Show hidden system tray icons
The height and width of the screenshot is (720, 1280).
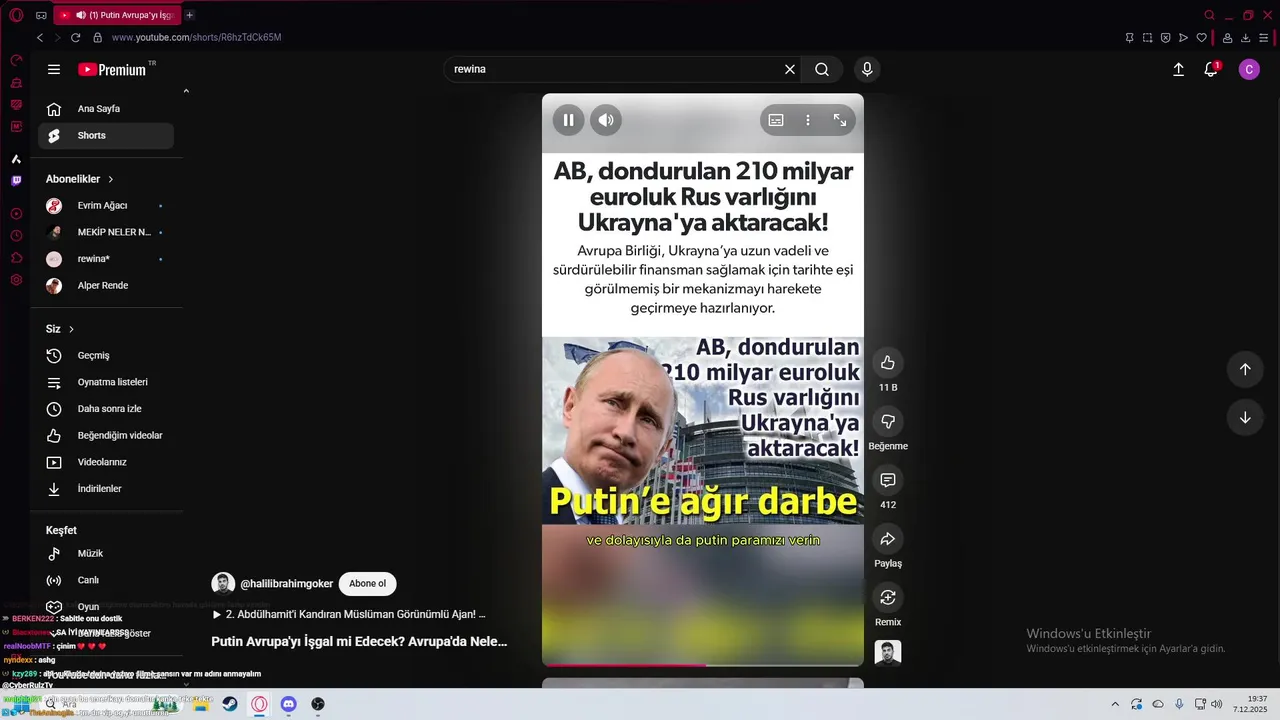point(1115,704)
